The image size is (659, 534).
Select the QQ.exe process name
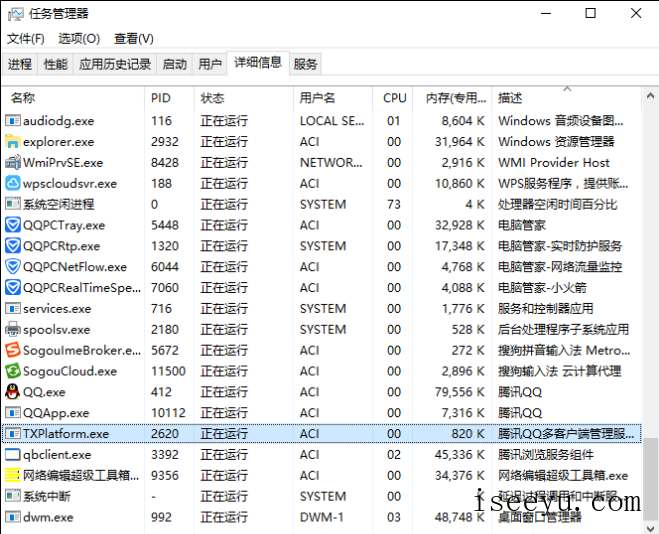click(x=44, y=392)
